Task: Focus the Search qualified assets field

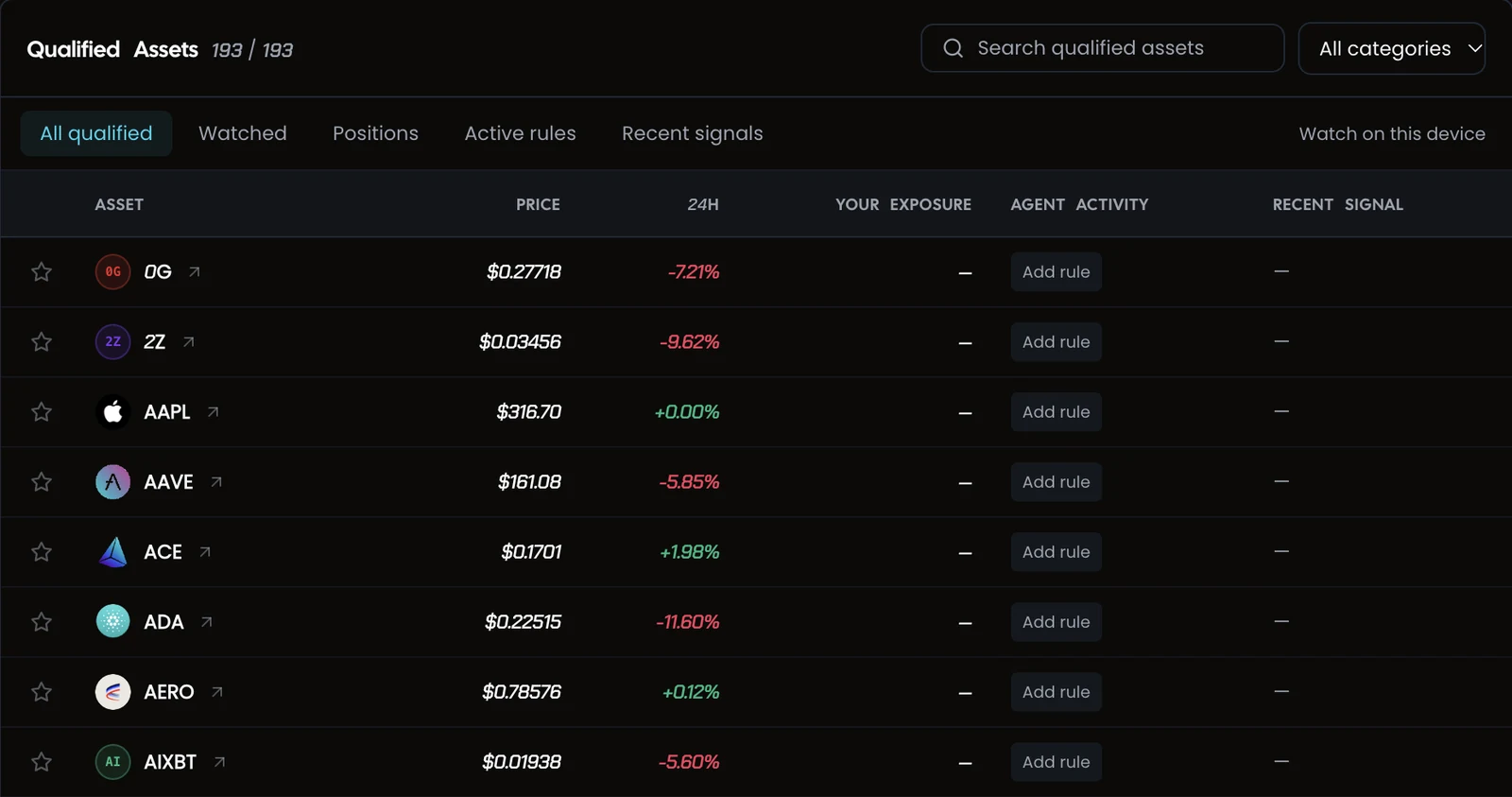Action: (x=1103, y=48)
